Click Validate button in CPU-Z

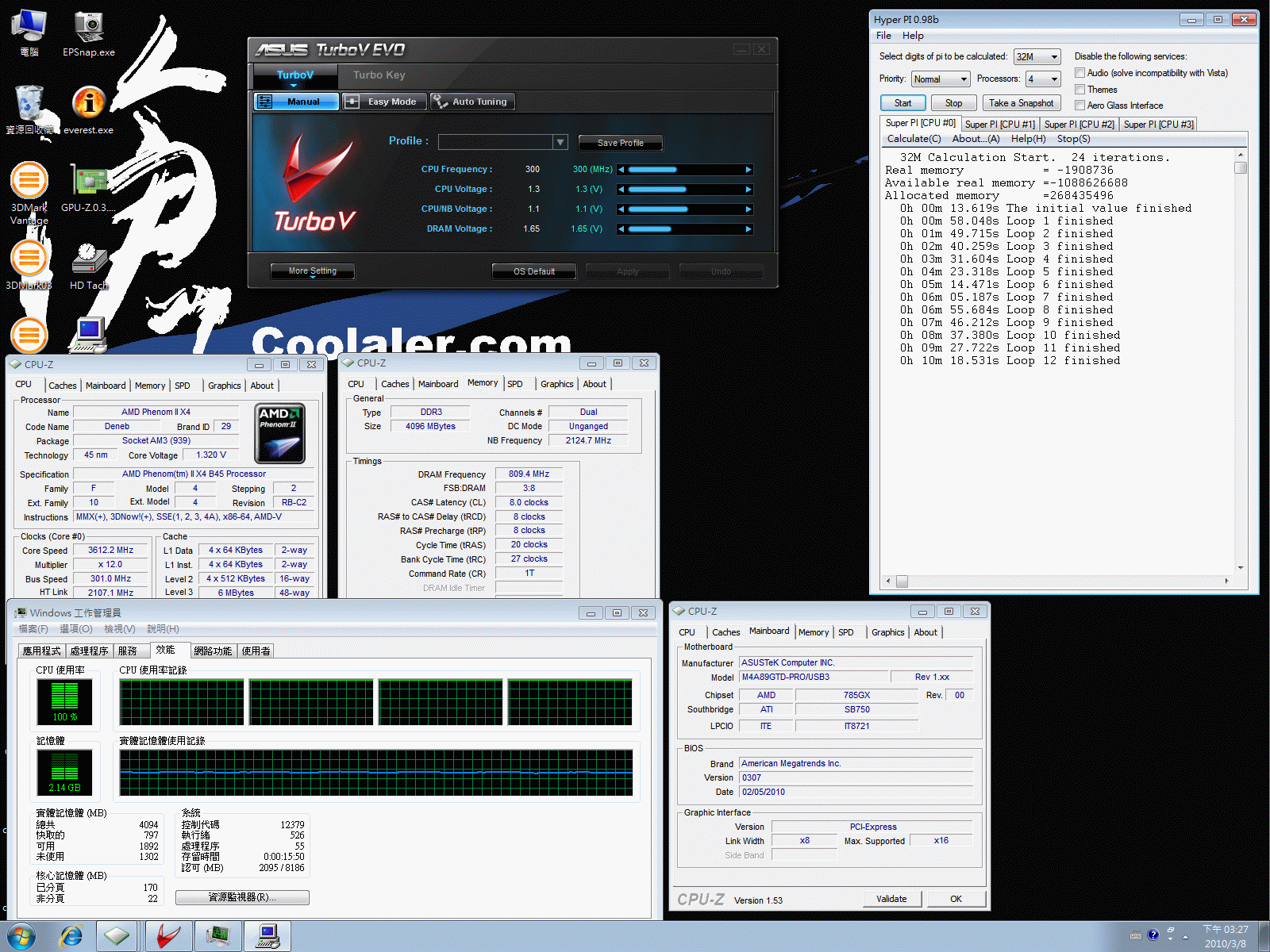pos(891,899)
